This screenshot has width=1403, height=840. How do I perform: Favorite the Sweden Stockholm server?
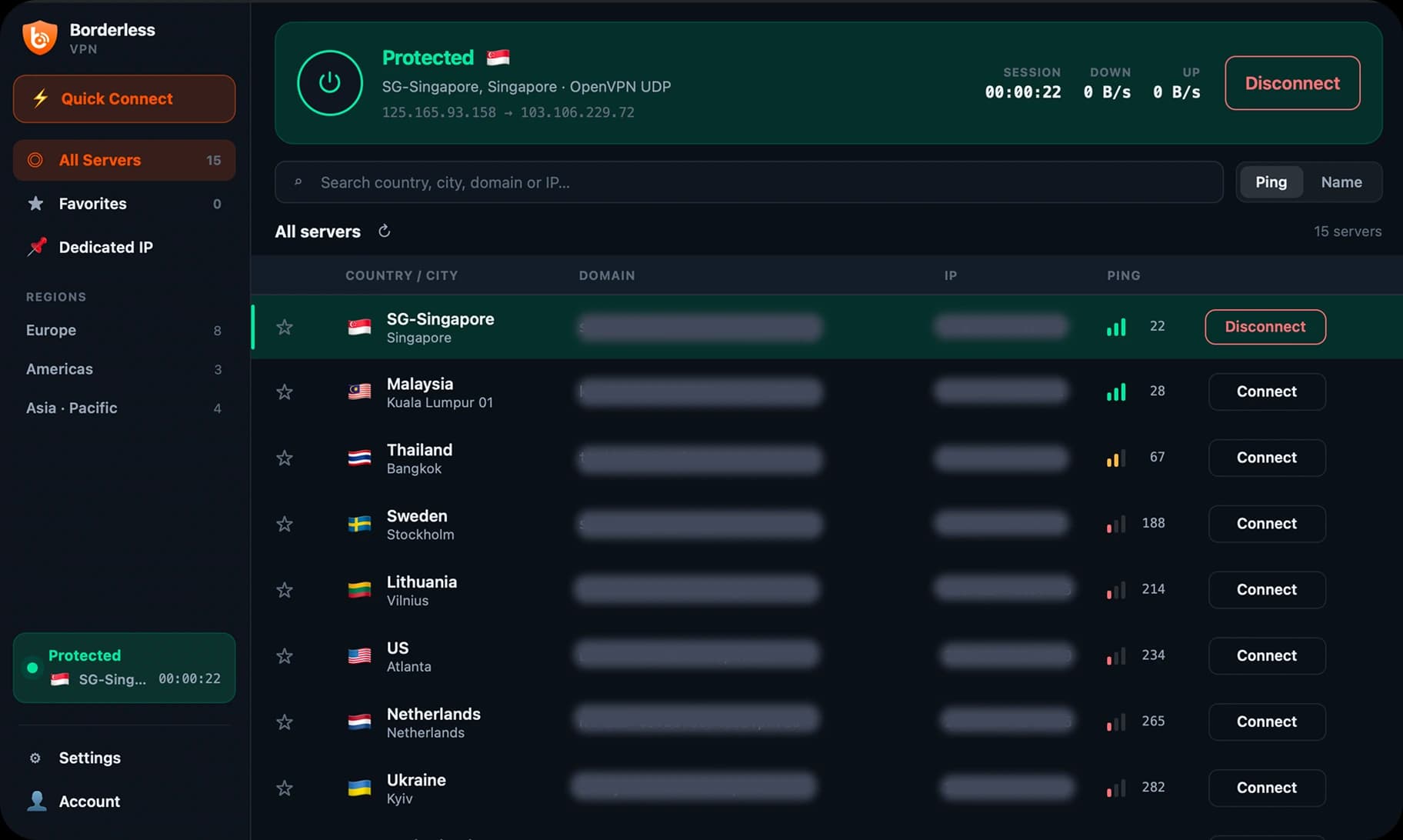285,524
